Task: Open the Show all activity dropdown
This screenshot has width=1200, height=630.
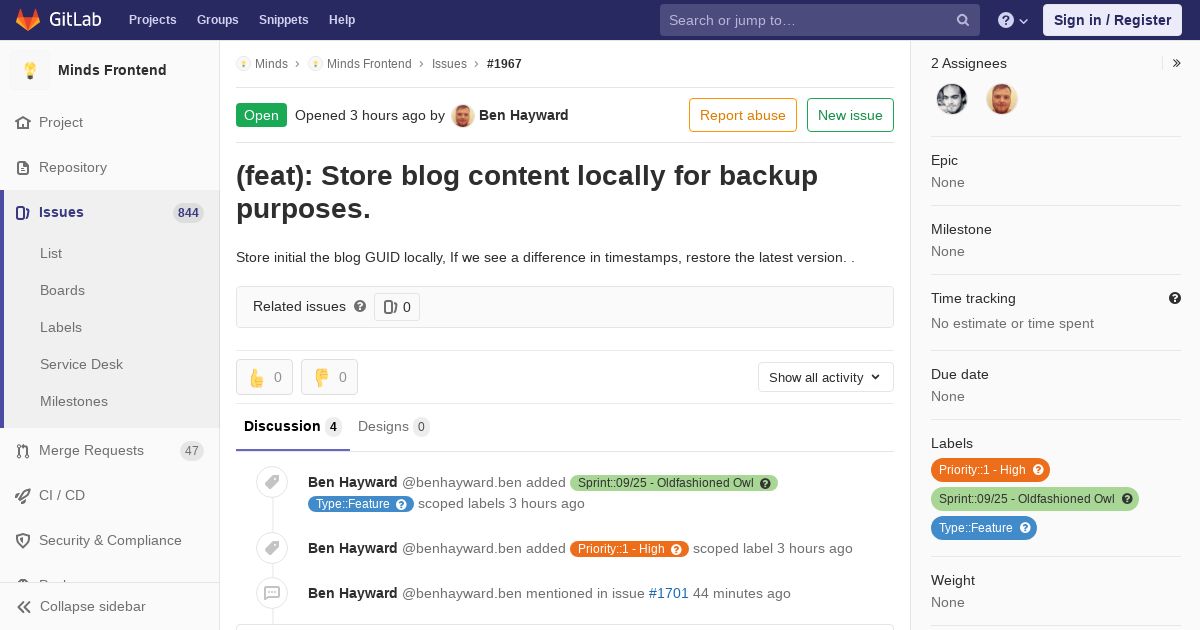Action: coord(826,377)
